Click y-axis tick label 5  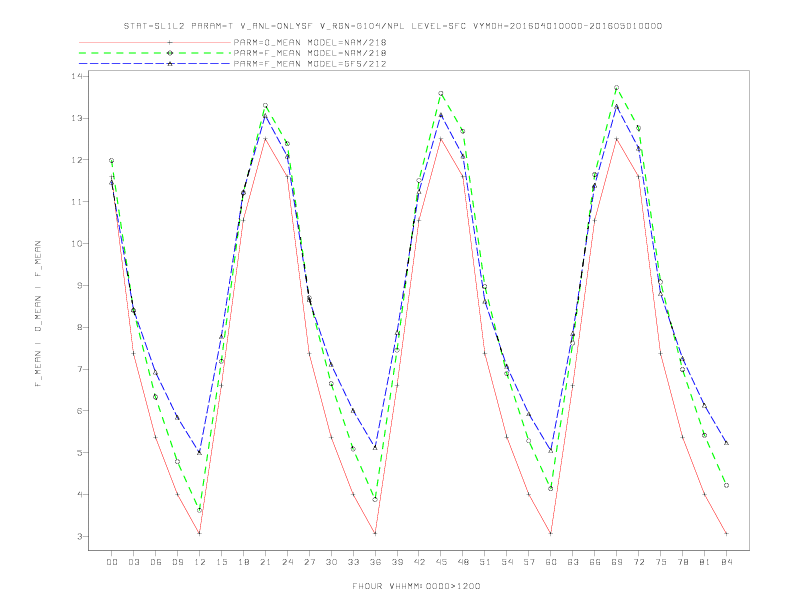point(80,452)
